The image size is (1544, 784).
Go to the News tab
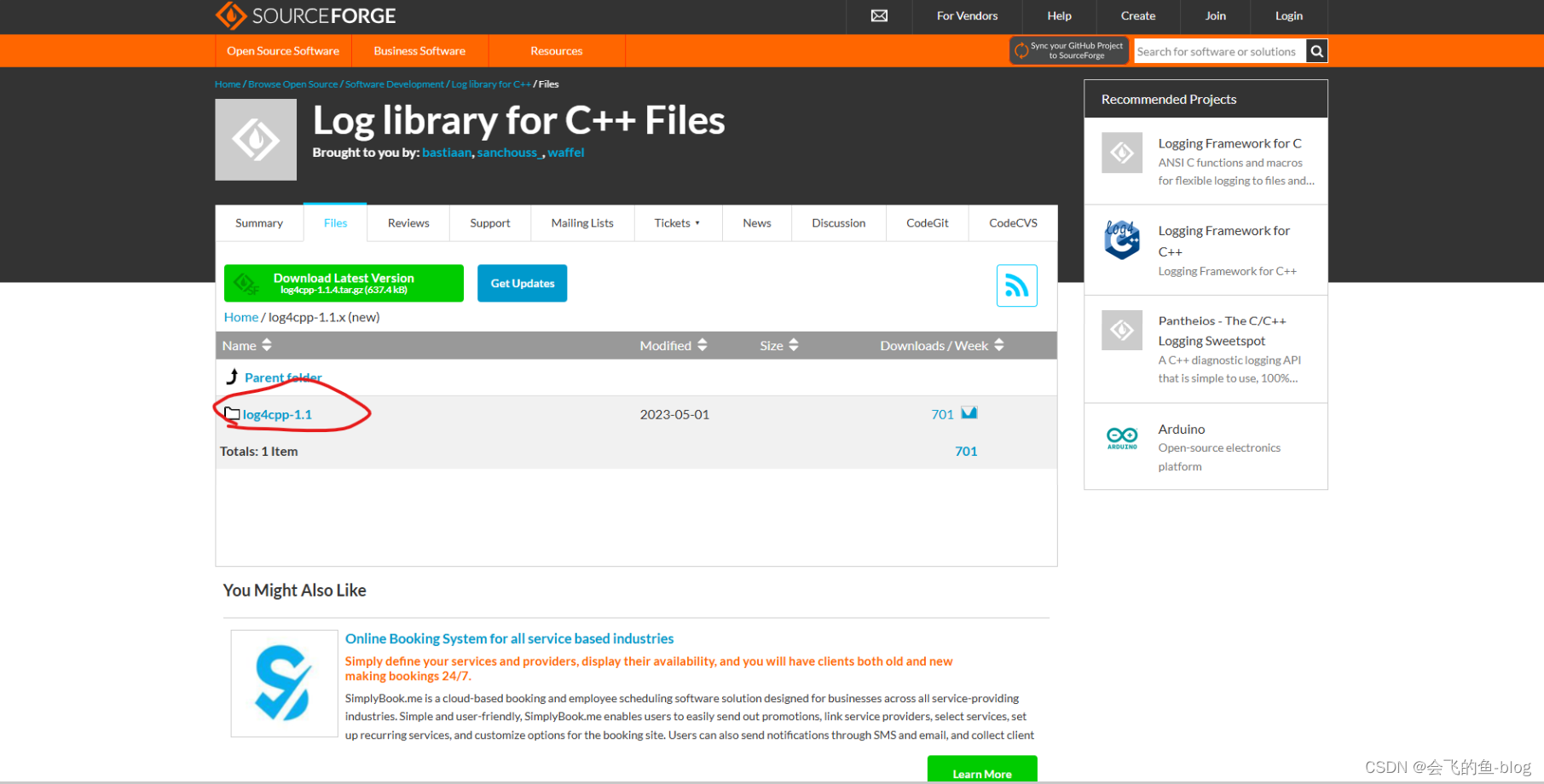coord(757,223)
